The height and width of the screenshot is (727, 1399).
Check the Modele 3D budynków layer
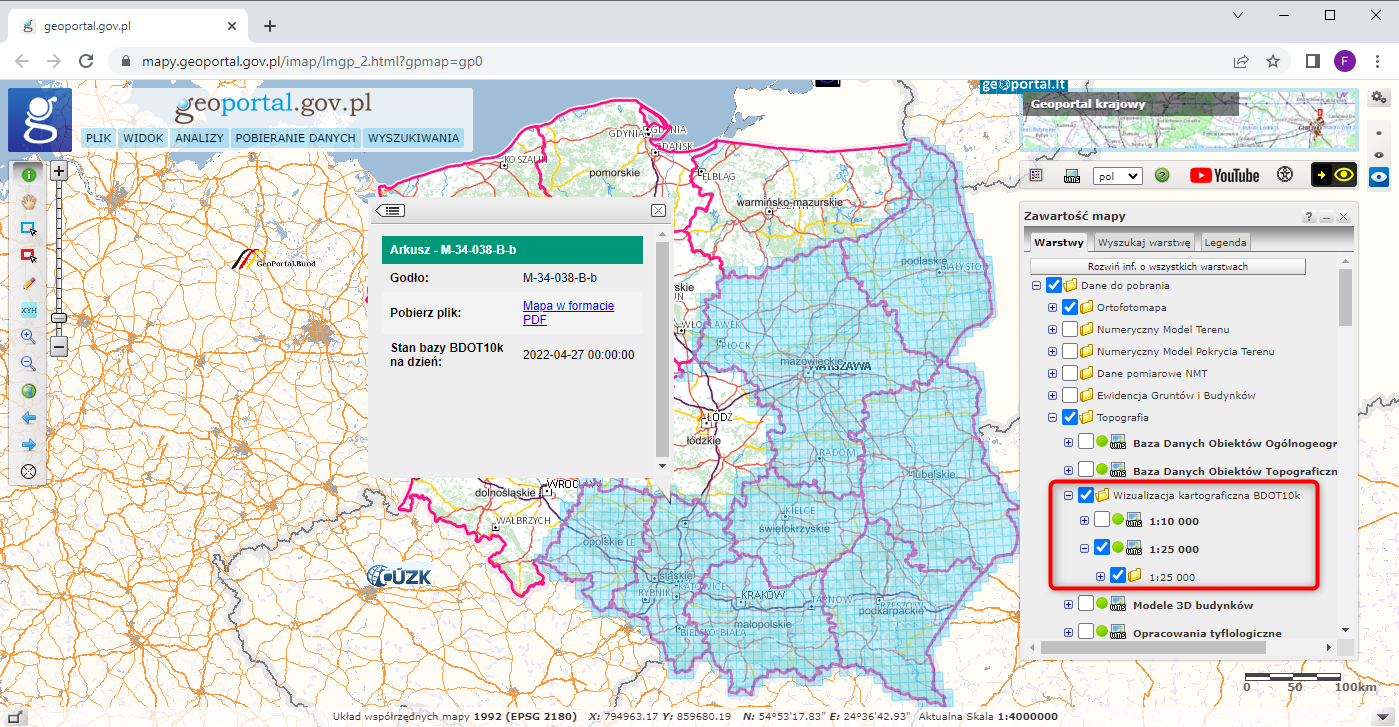point(1085,604)
